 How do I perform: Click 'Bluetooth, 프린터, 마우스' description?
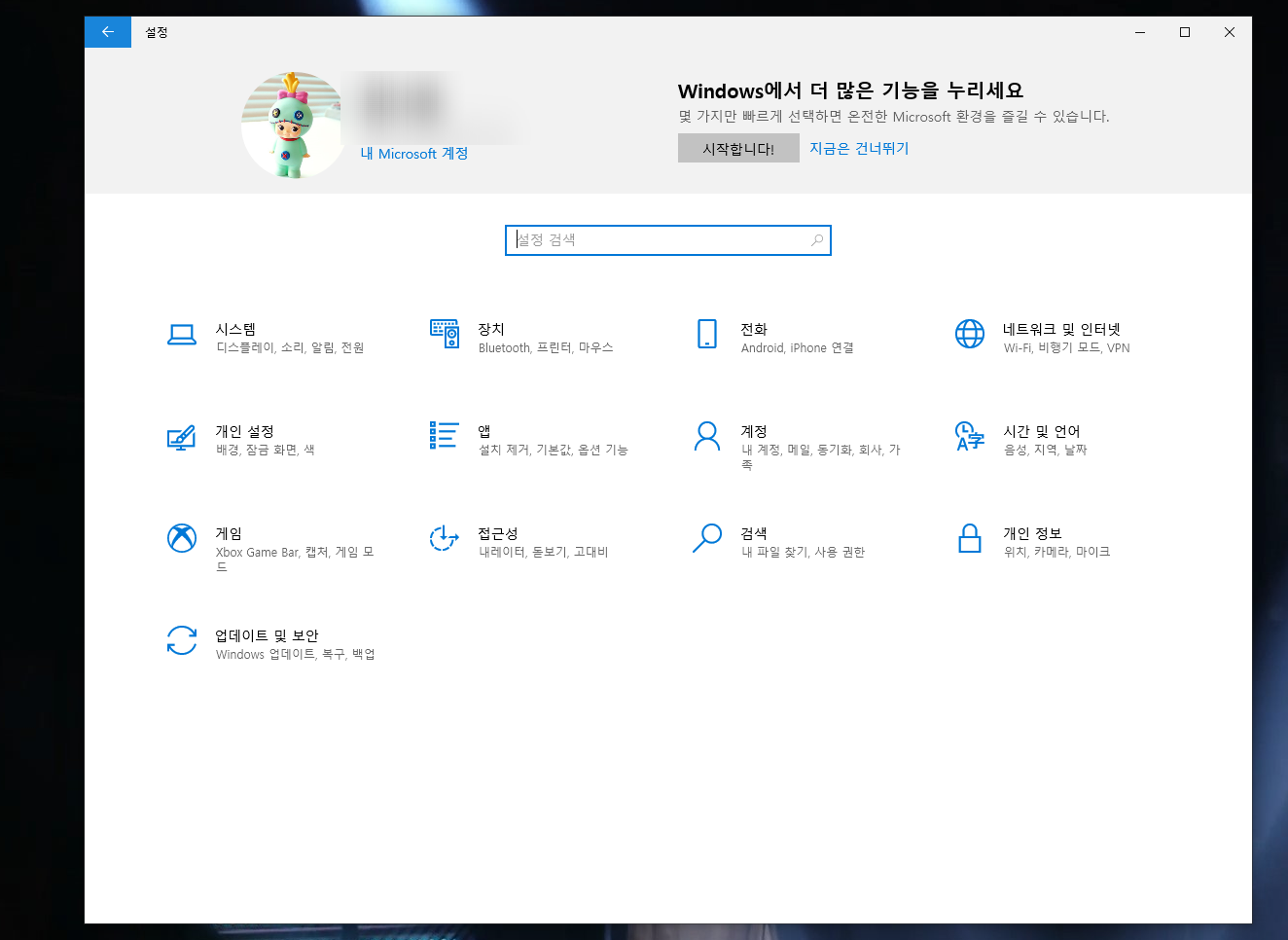tap(546, 348)
